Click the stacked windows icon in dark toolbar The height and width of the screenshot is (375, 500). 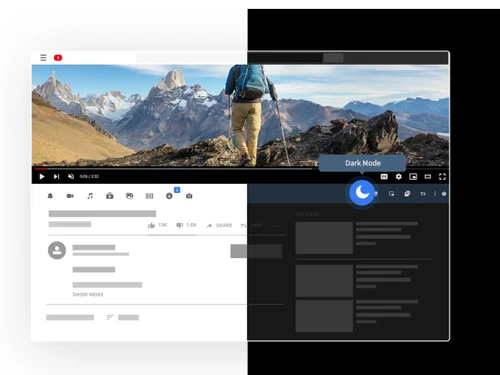click(407, 194)
